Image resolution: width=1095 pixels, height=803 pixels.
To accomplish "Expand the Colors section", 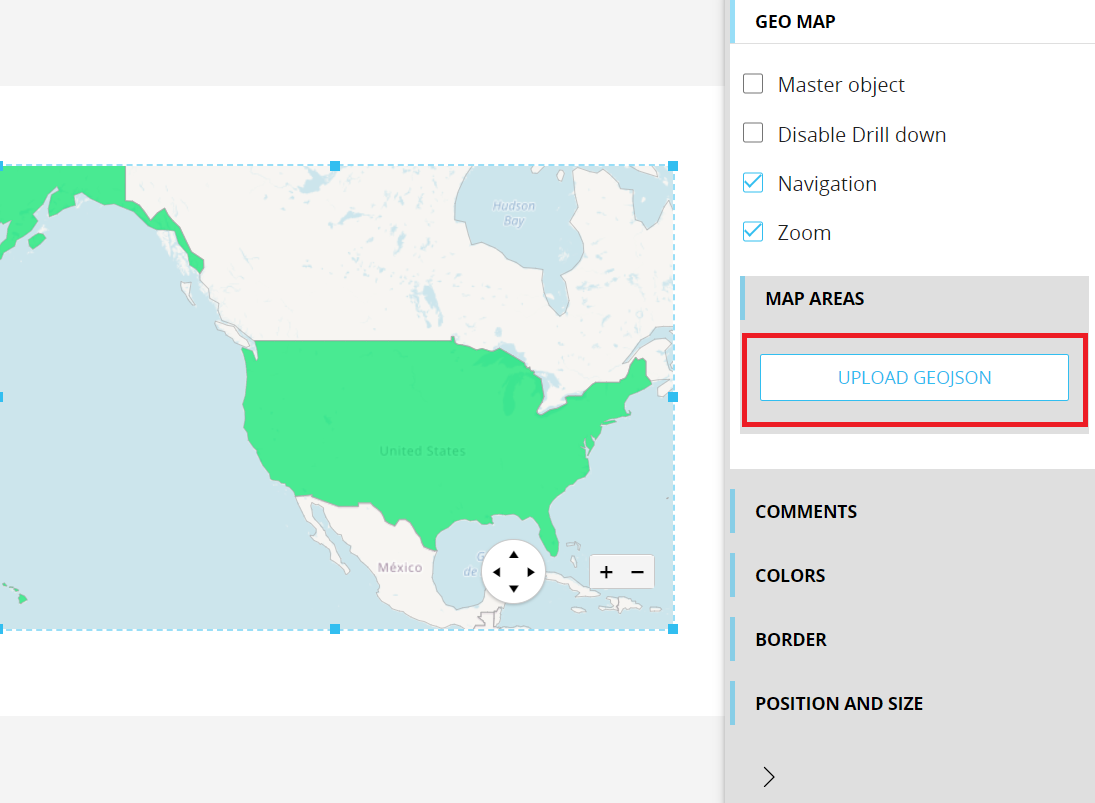I will (x=790, y=575).
